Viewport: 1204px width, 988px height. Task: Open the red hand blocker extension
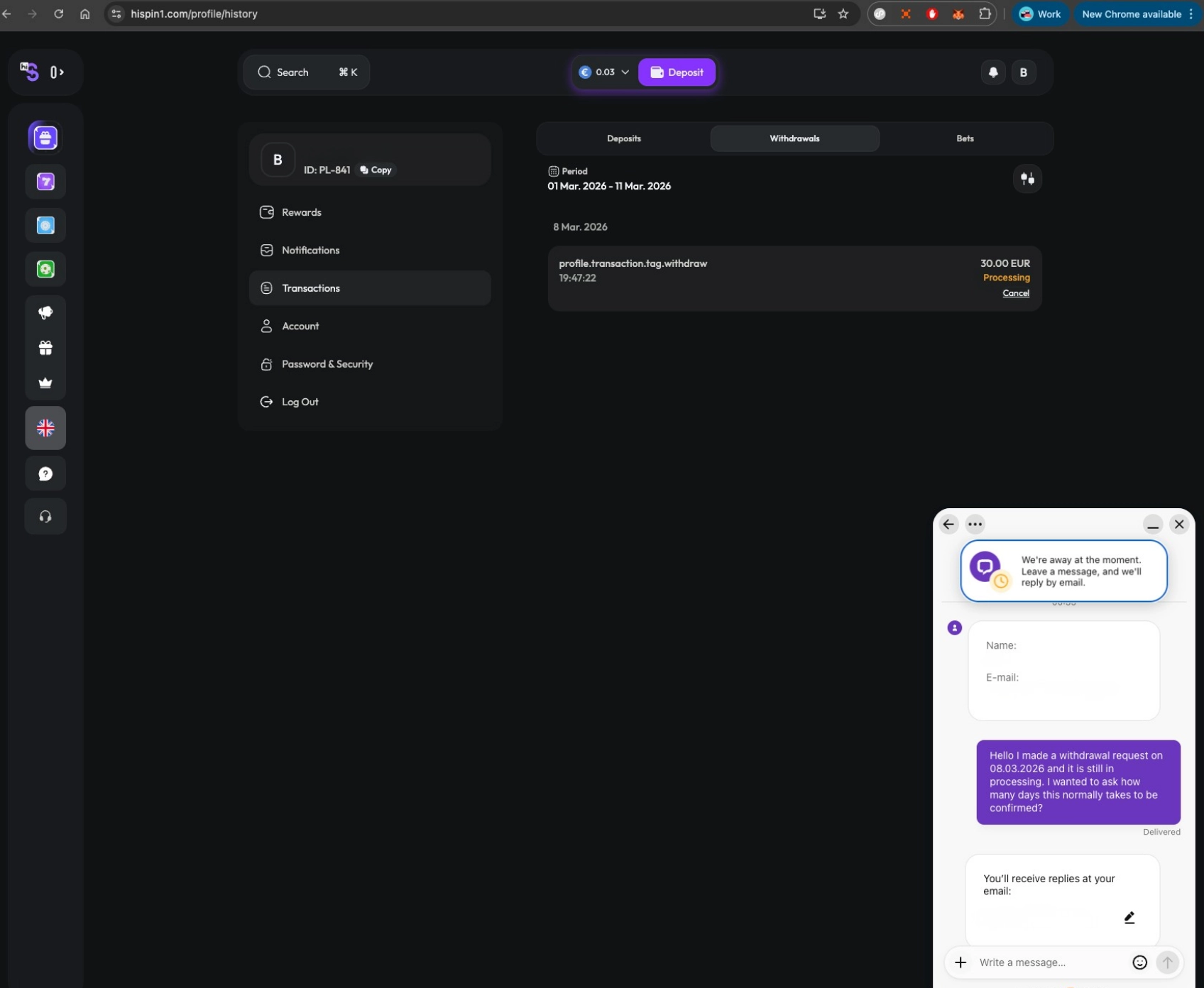click(932, 13)
